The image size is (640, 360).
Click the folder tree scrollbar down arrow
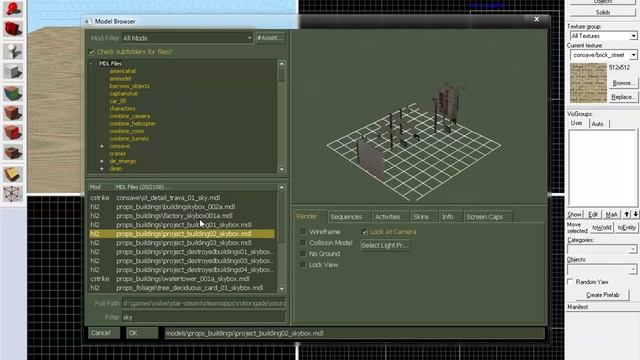click(282, 169)
